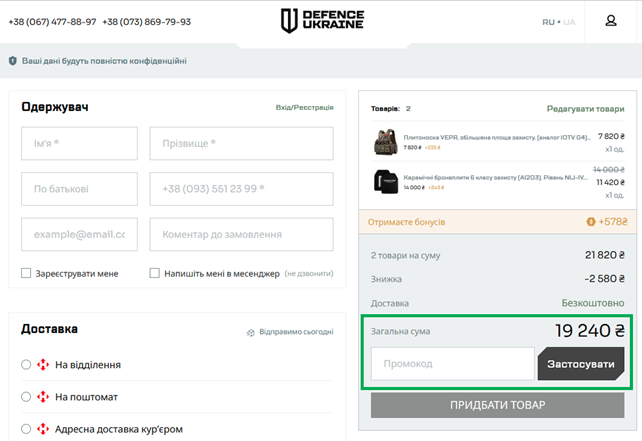642x441 pixels.
Task: Click the Defence Ukraine logo
Action: pyautogui.click(x=321, y=21)
